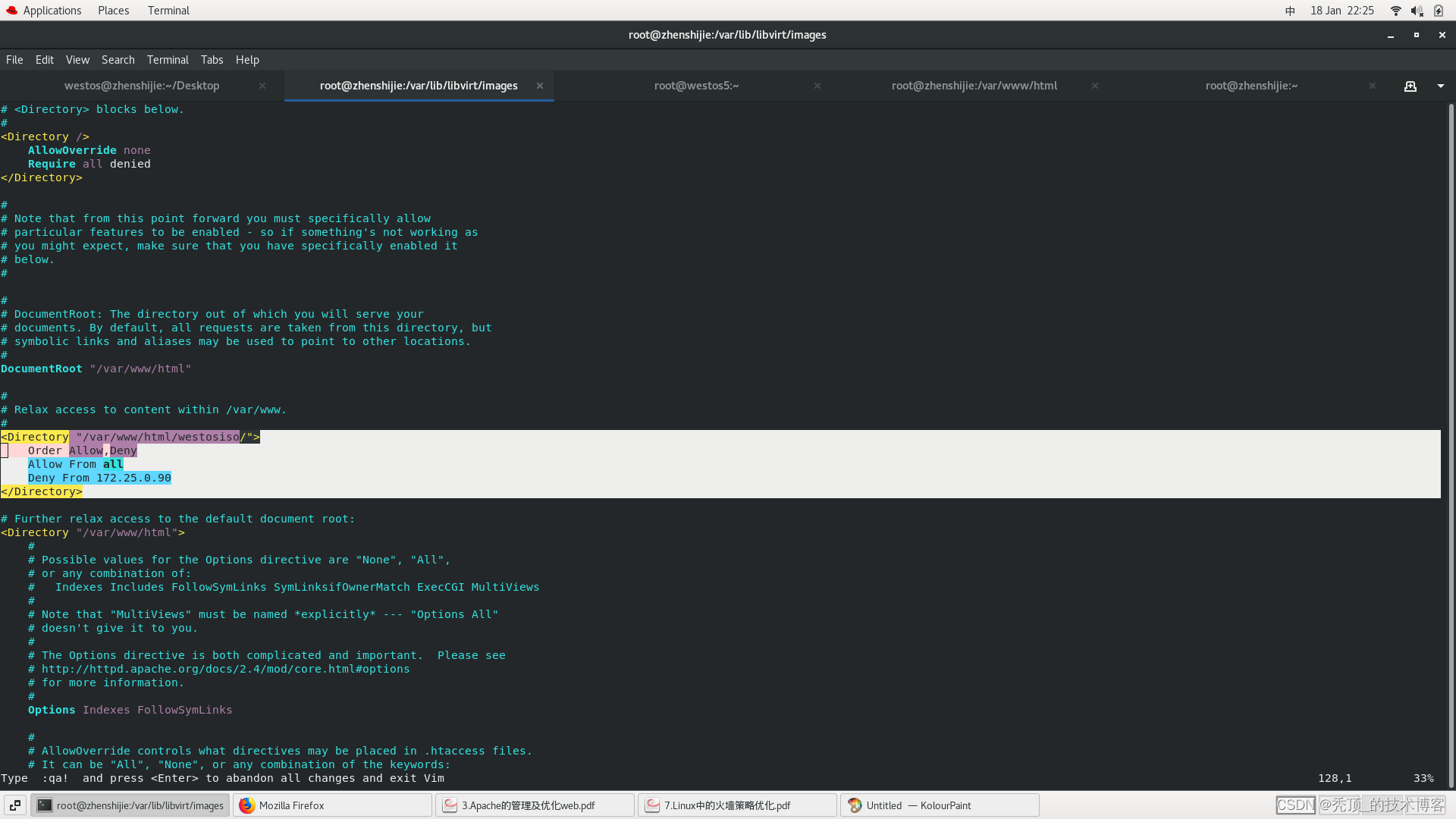This screenshot has width=1456, height=819.
Task: Open the View menu
Action: tap(77, 60)
